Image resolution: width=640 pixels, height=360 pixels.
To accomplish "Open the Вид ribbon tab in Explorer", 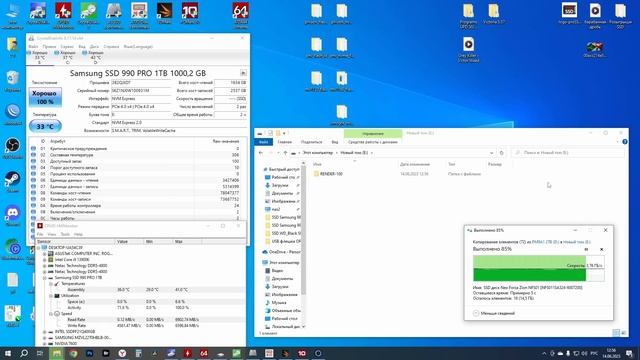I will pyautogui.click(x=335, y=142).
